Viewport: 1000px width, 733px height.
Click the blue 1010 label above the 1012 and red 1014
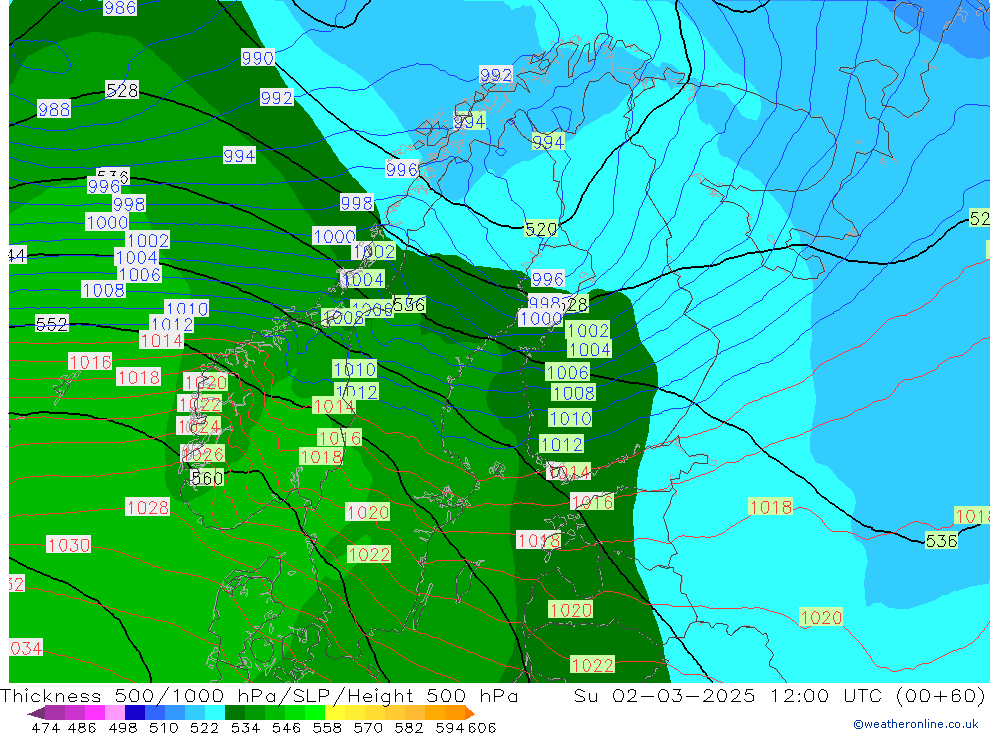187,309
